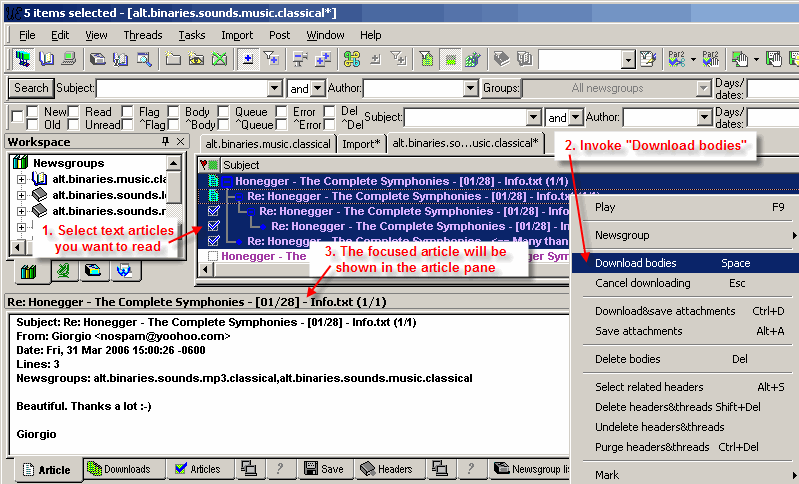Toggle the Old filter checkbox
799x484 pixels.
(x=33, y=124)
